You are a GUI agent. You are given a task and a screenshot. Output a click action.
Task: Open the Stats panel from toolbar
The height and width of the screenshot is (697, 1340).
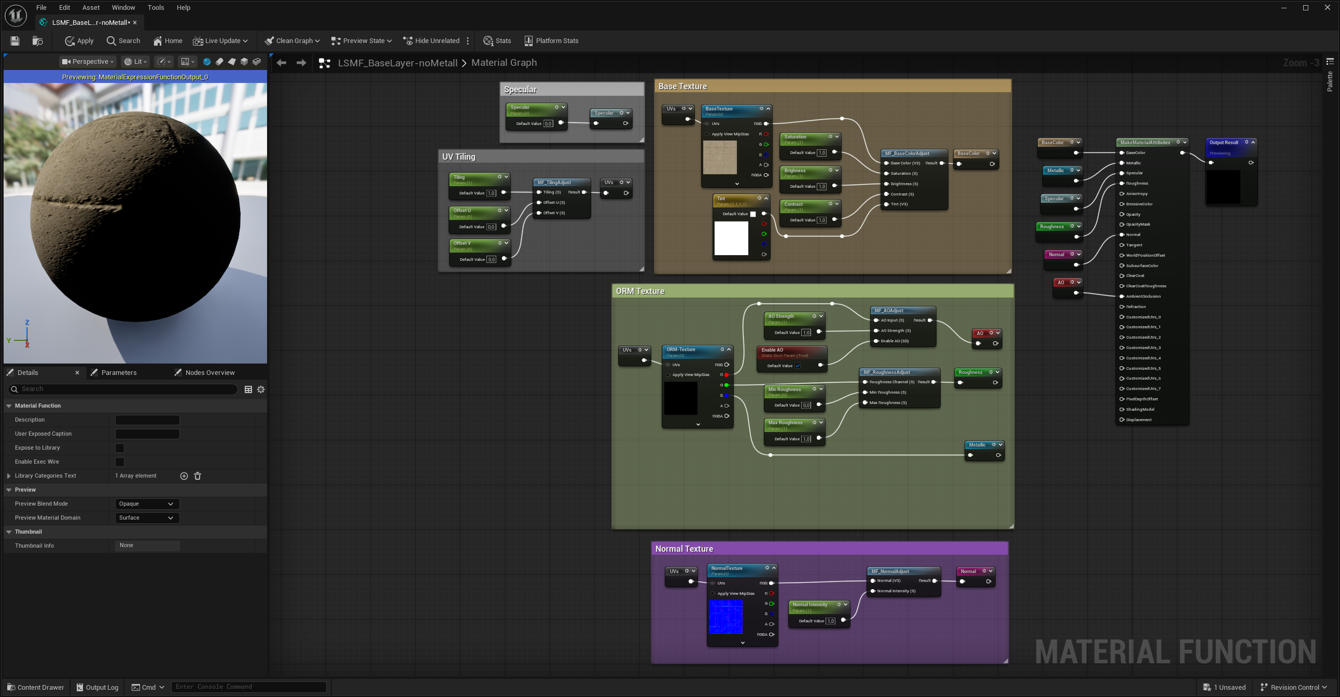(497, 41)
